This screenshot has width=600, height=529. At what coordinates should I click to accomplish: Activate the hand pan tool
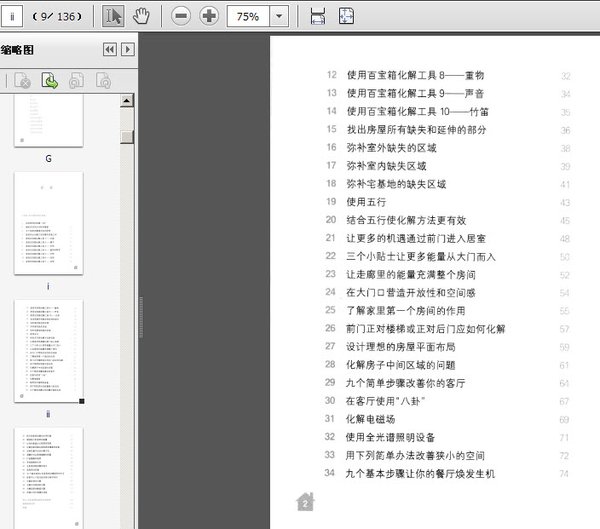click(141, 16)
